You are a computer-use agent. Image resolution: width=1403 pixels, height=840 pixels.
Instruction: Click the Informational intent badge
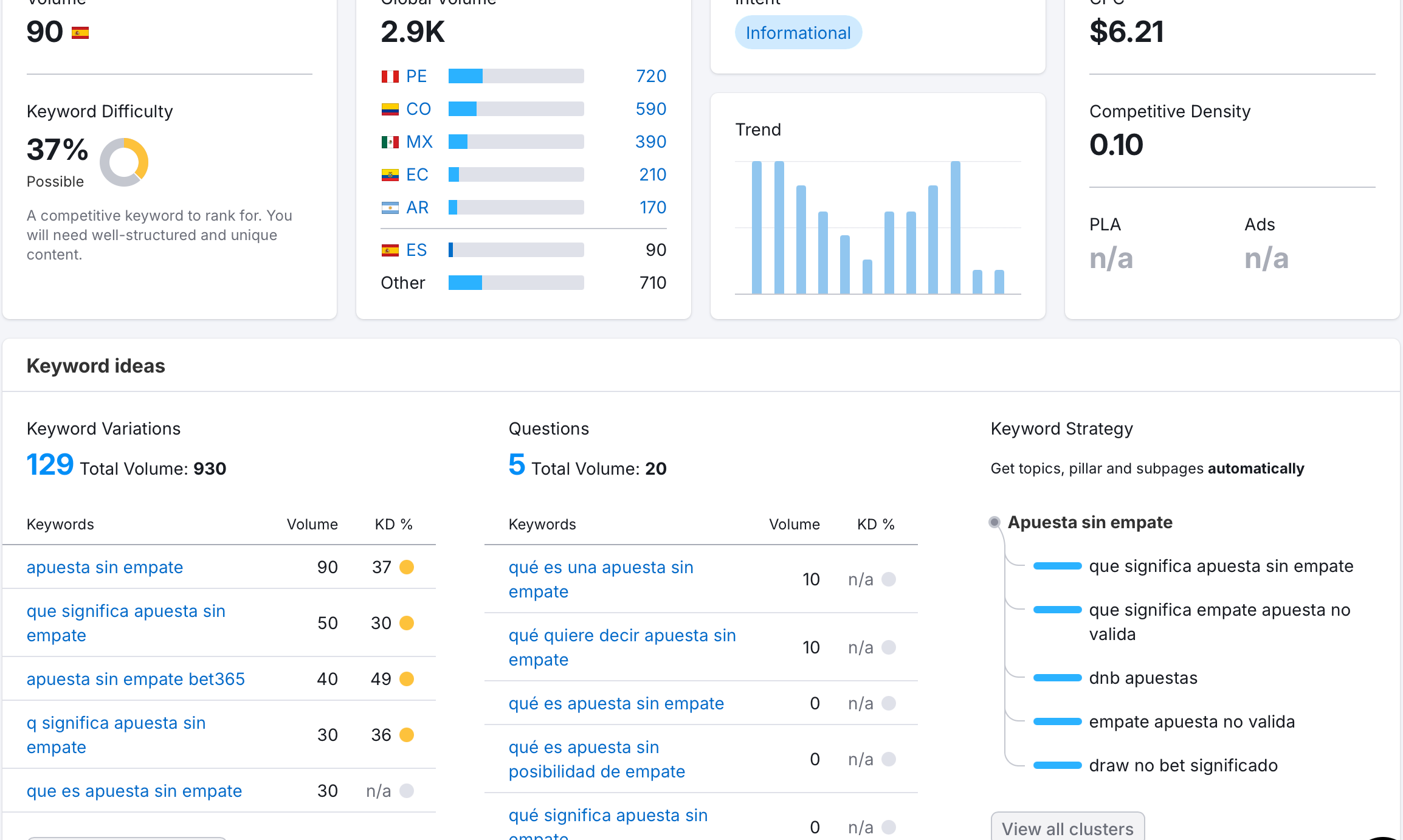(x=798, y=33)
